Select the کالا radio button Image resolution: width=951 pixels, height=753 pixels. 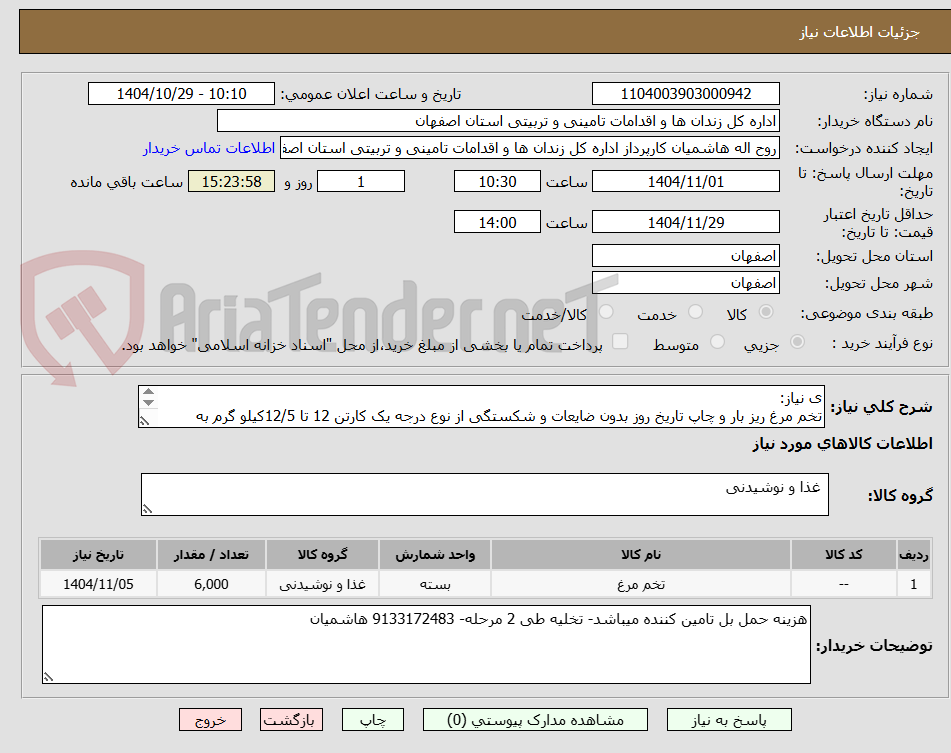(x=766, y=312)
